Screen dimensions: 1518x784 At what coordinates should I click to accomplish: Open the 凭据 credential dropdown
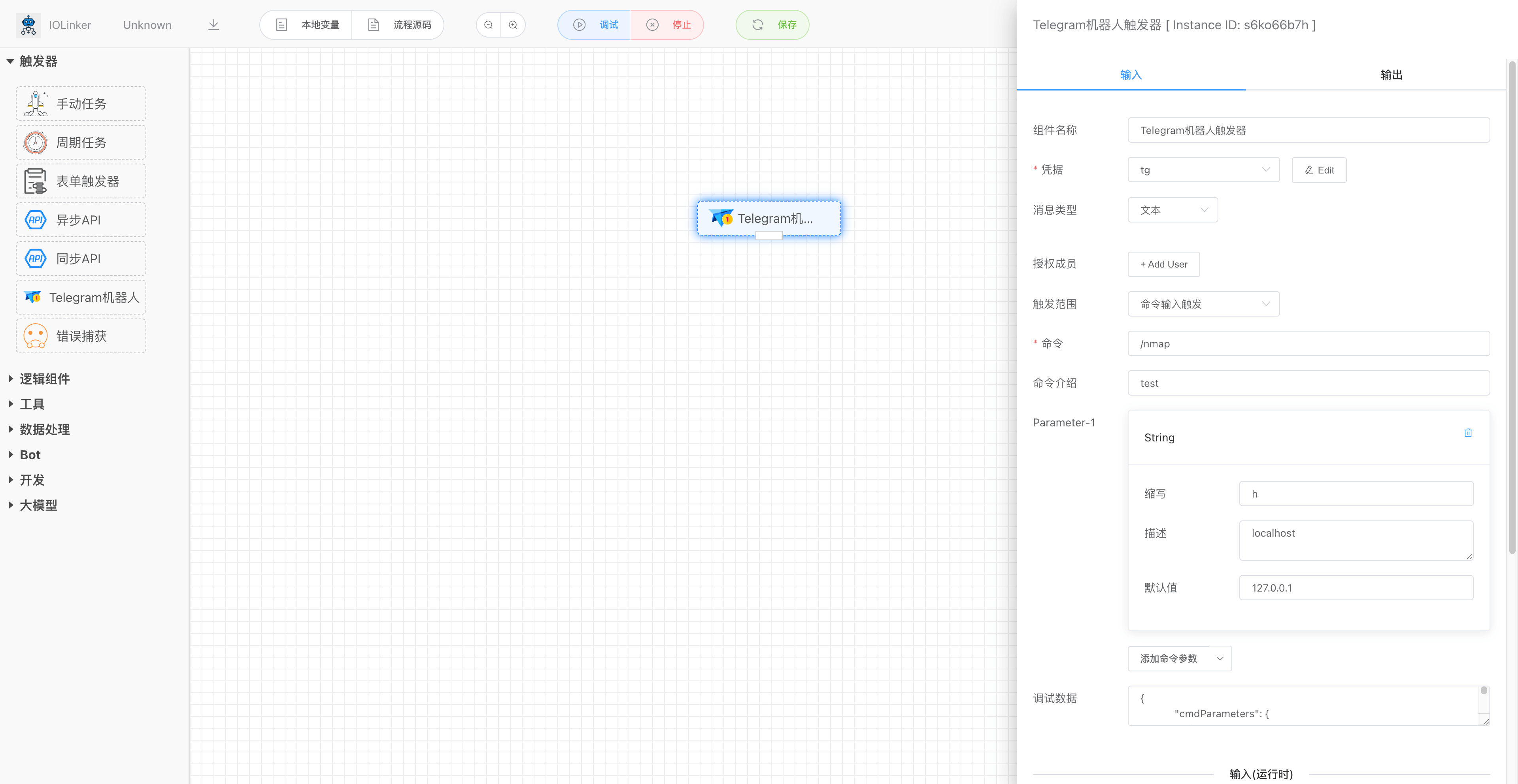click(1203, 170)
